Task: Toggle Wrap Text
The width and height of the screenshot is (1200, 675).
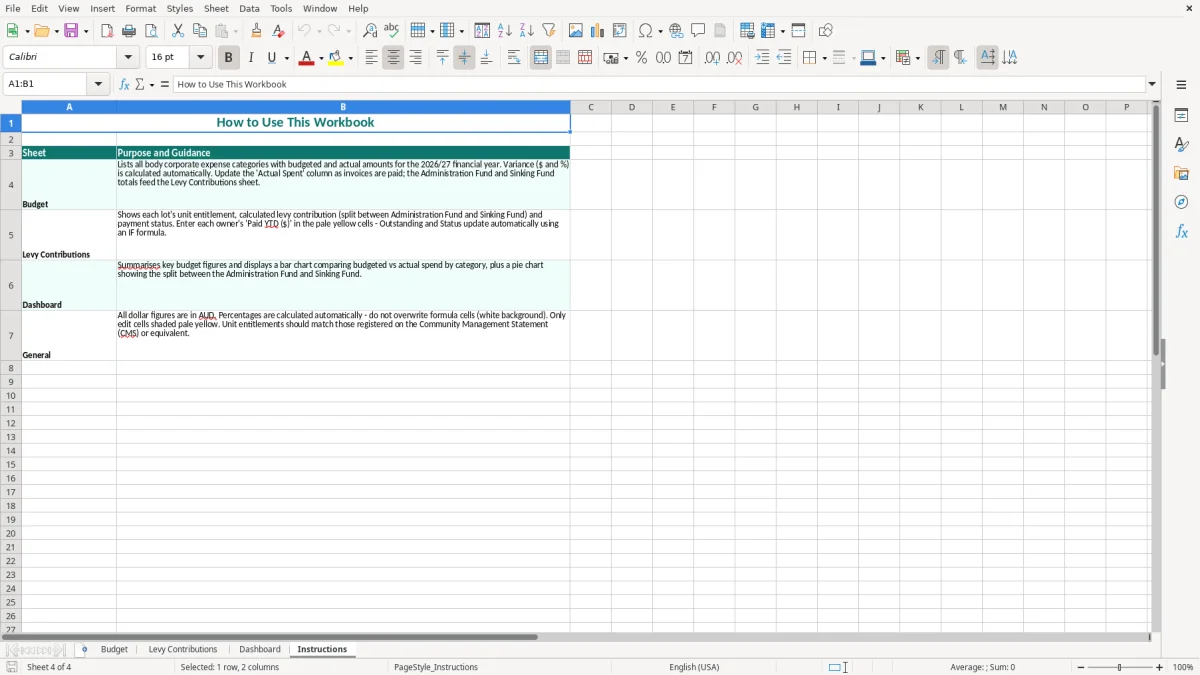Action: click(514, 58)
